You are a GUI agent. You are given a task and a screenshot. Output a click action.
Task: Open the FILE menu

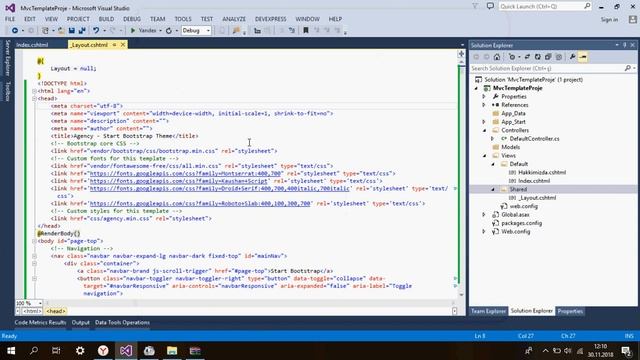pyautogui.click(x=10, y=19)
